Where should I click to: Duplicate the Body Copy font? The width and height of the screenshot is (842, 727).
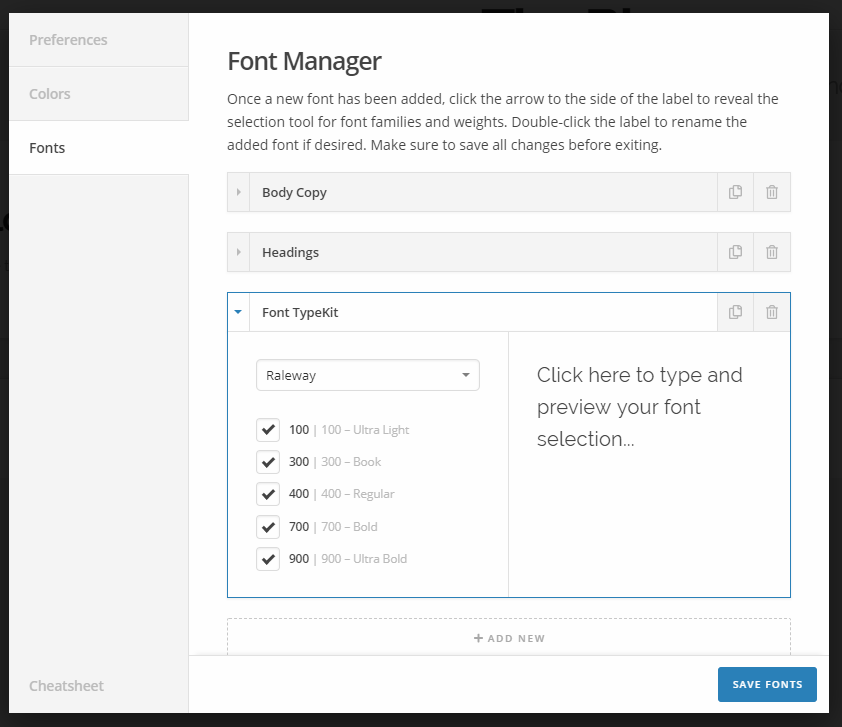tap(735, 192)
